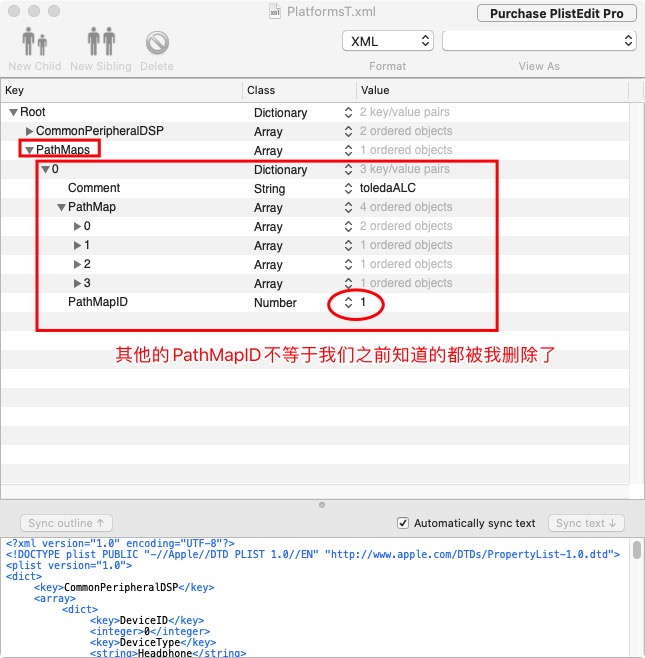This screenshot has height=658, width=645.
Task: Open class stepper for Root row
Action: 348,112
